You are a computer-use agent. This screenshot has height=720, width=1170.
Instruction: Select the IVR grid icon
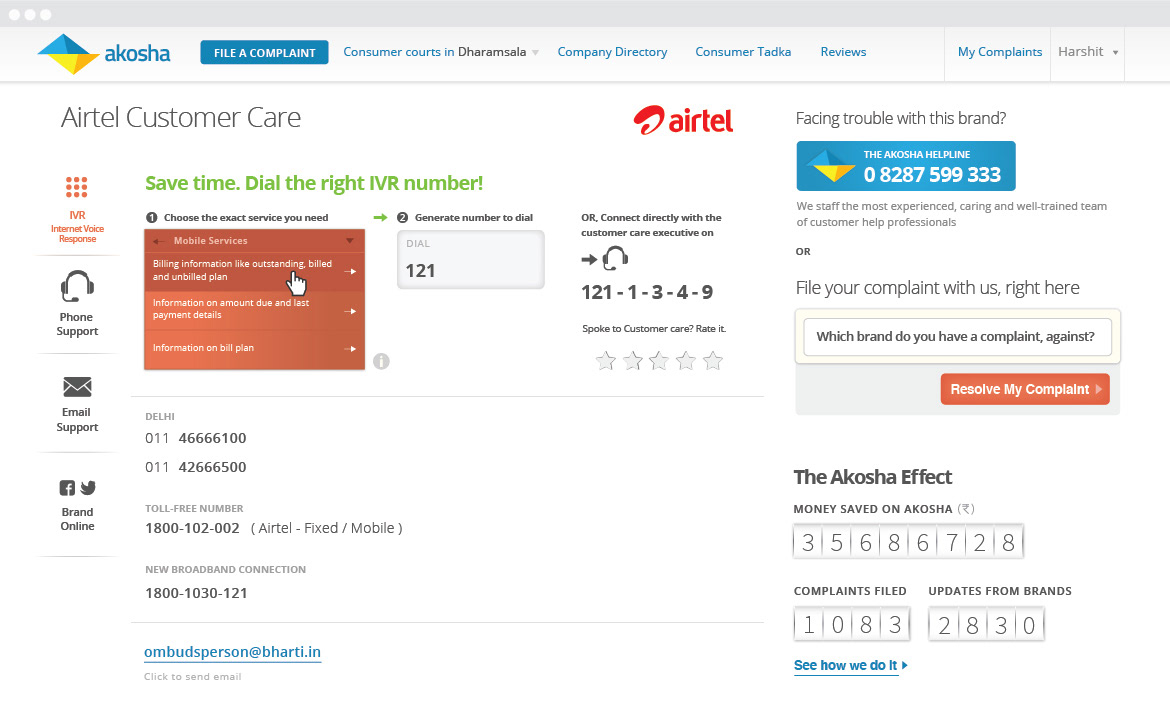(x=77, y=187)
